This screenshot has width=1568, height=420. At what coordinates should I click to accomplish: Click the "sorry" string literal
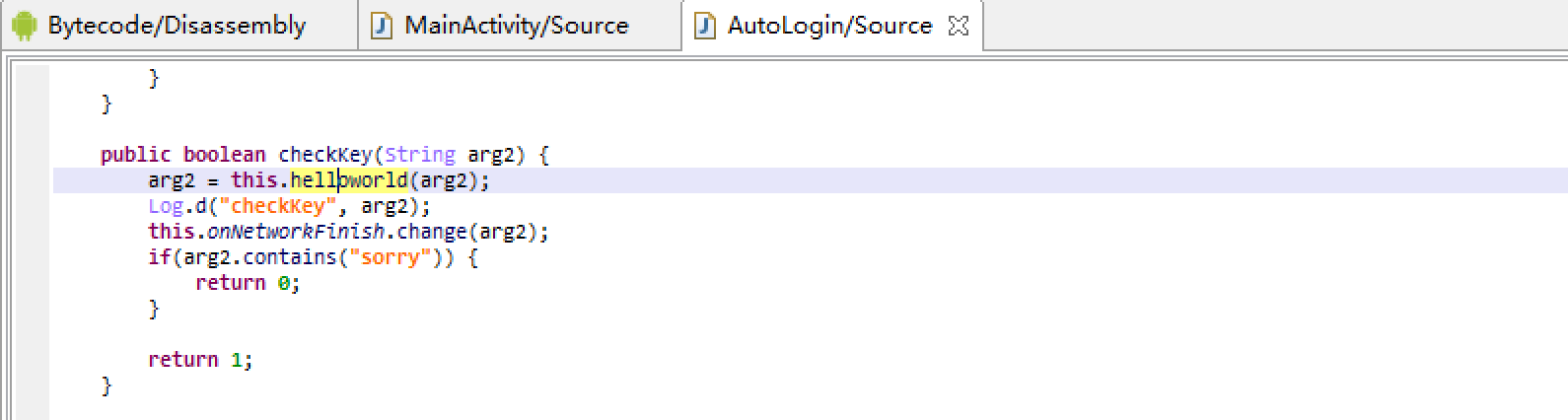pos(391,257)
